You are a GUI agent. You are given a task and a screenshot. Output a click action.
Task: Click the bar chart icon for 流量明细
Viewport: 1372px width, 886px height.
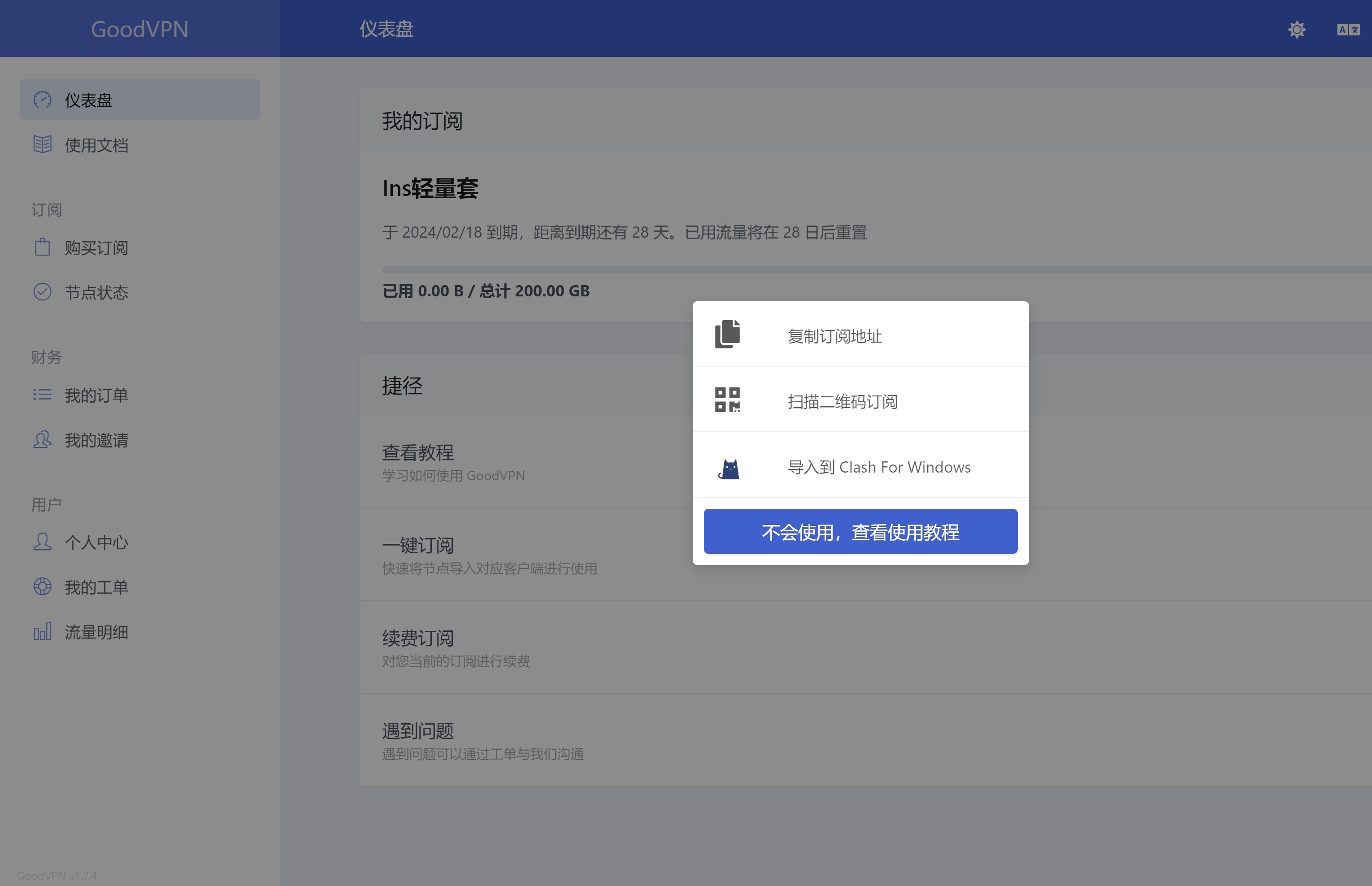[x=42, y=631]
